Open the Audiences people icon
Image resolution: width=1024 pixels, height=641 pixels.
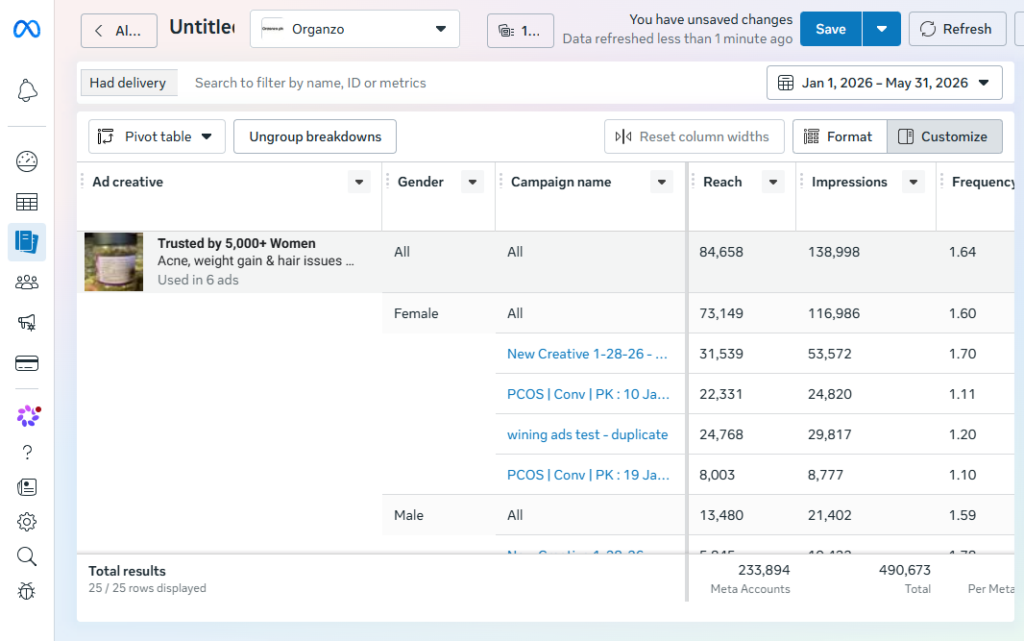[x=27, y=282]
